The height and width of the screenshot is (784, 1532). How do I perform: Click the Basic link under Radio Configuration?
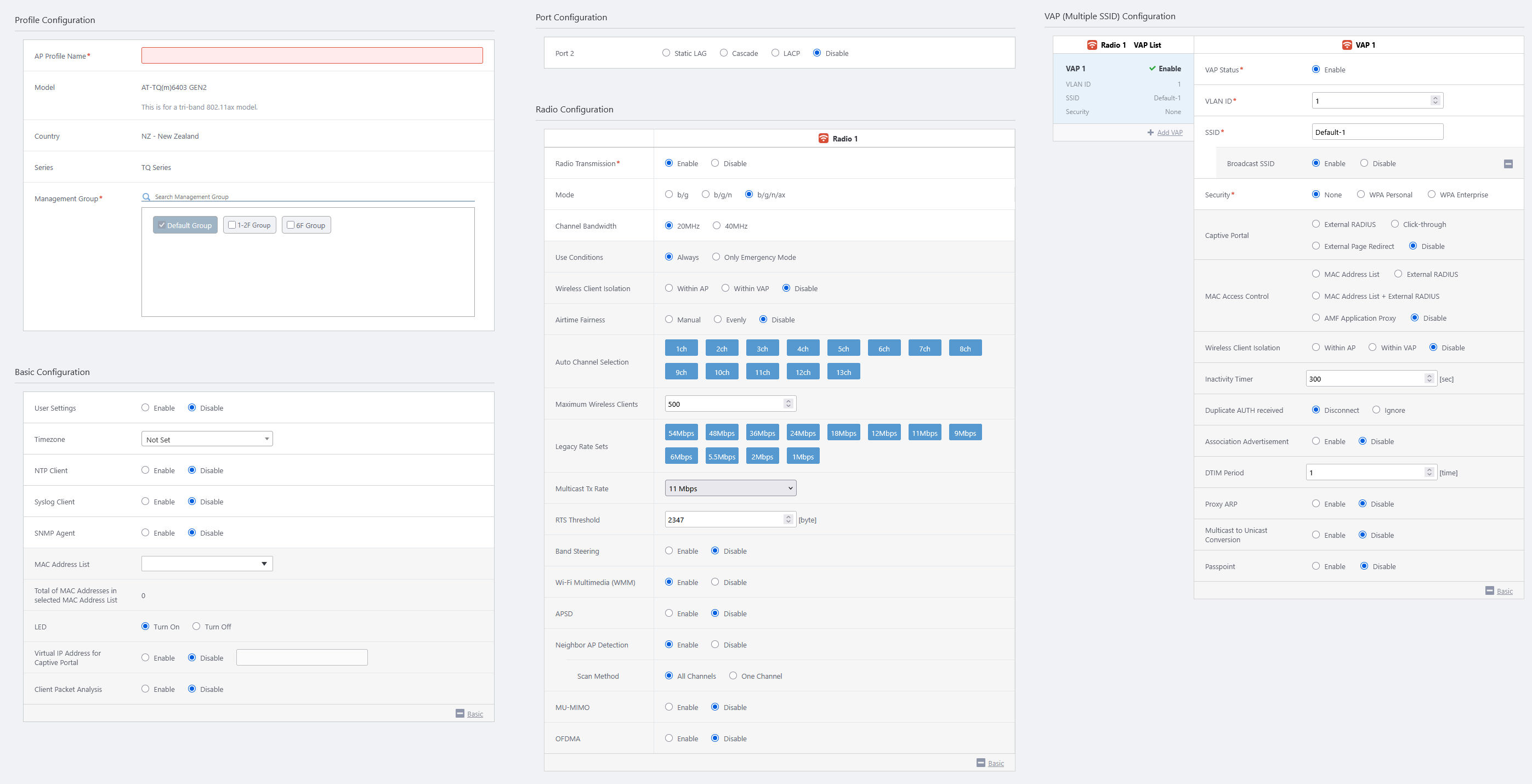pyautogui.click(x=996, y=763)
